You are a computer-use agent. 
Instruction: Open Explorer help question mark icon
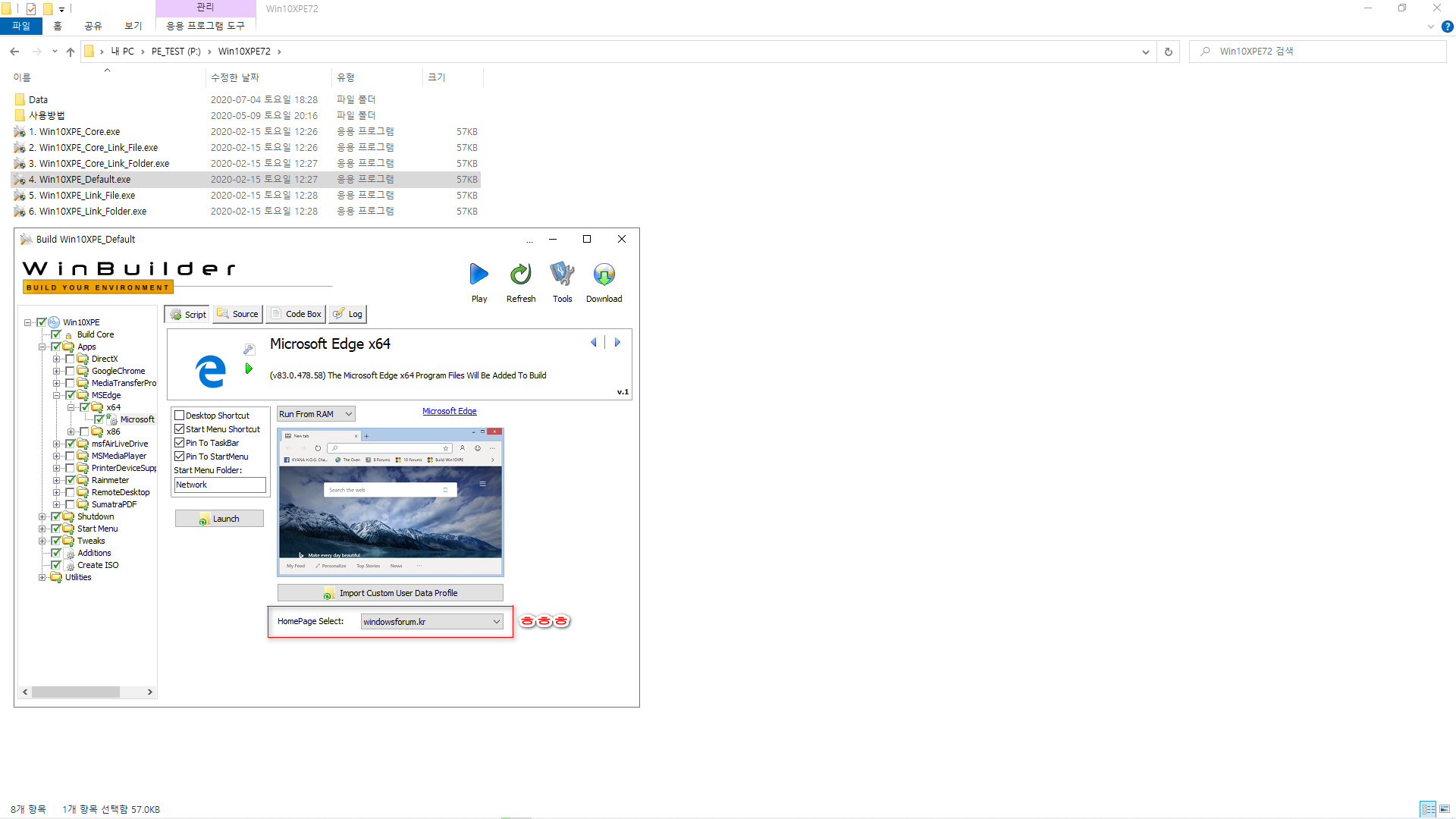[x=1447, y=27]
